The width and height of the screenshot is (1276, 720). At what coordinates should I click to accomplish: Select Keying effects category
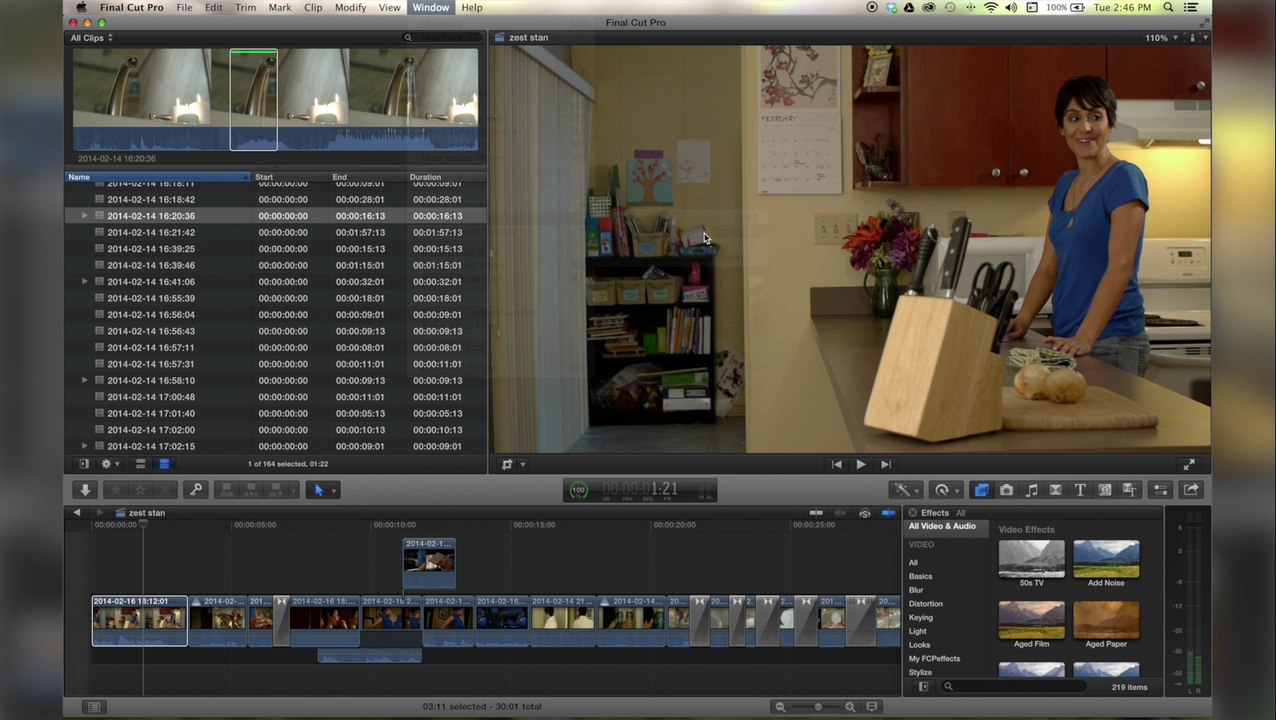pos(920,618)
